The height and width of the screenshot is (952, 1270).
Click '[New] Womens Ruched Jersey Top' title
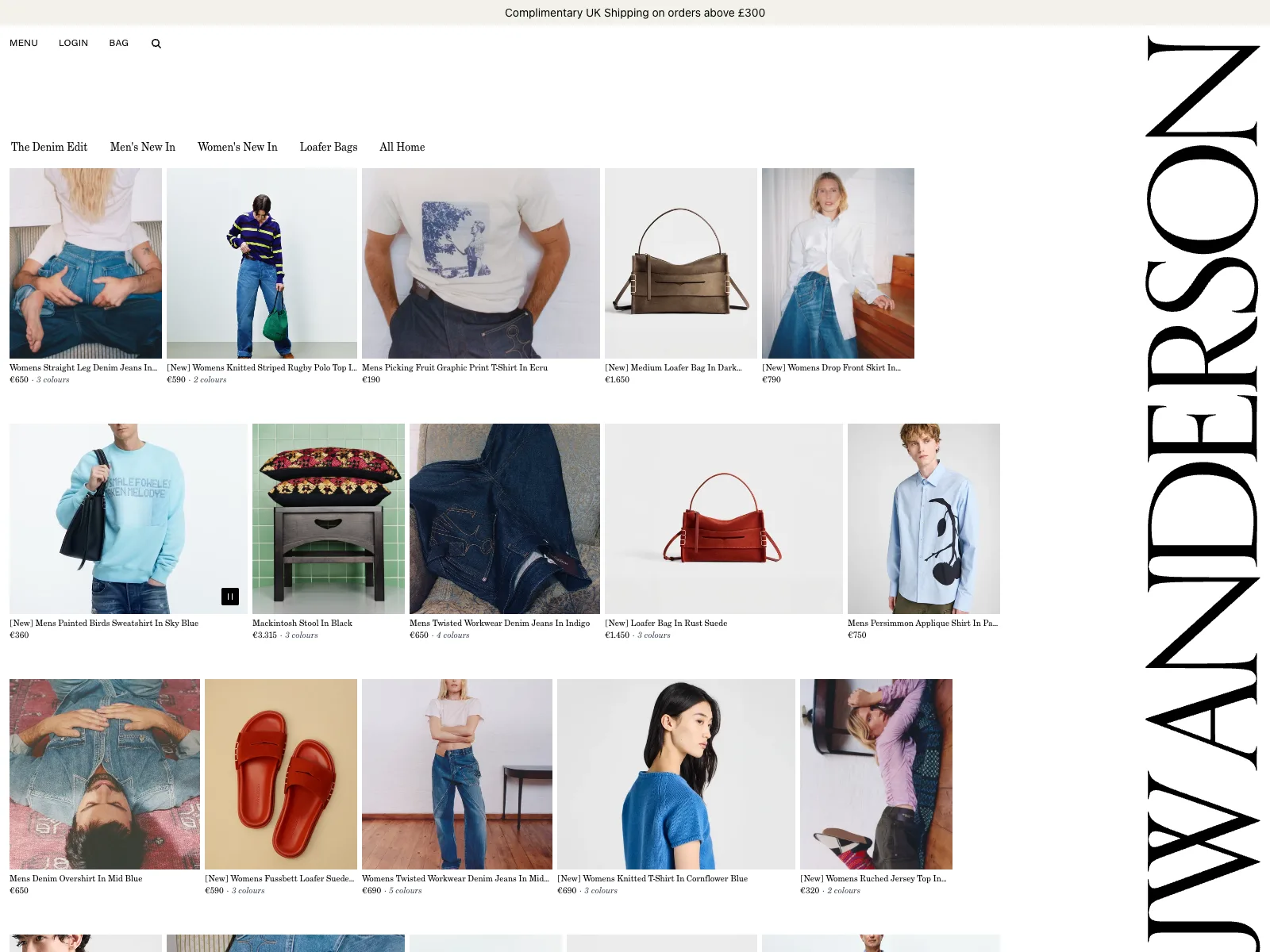[x=873, y=878]
